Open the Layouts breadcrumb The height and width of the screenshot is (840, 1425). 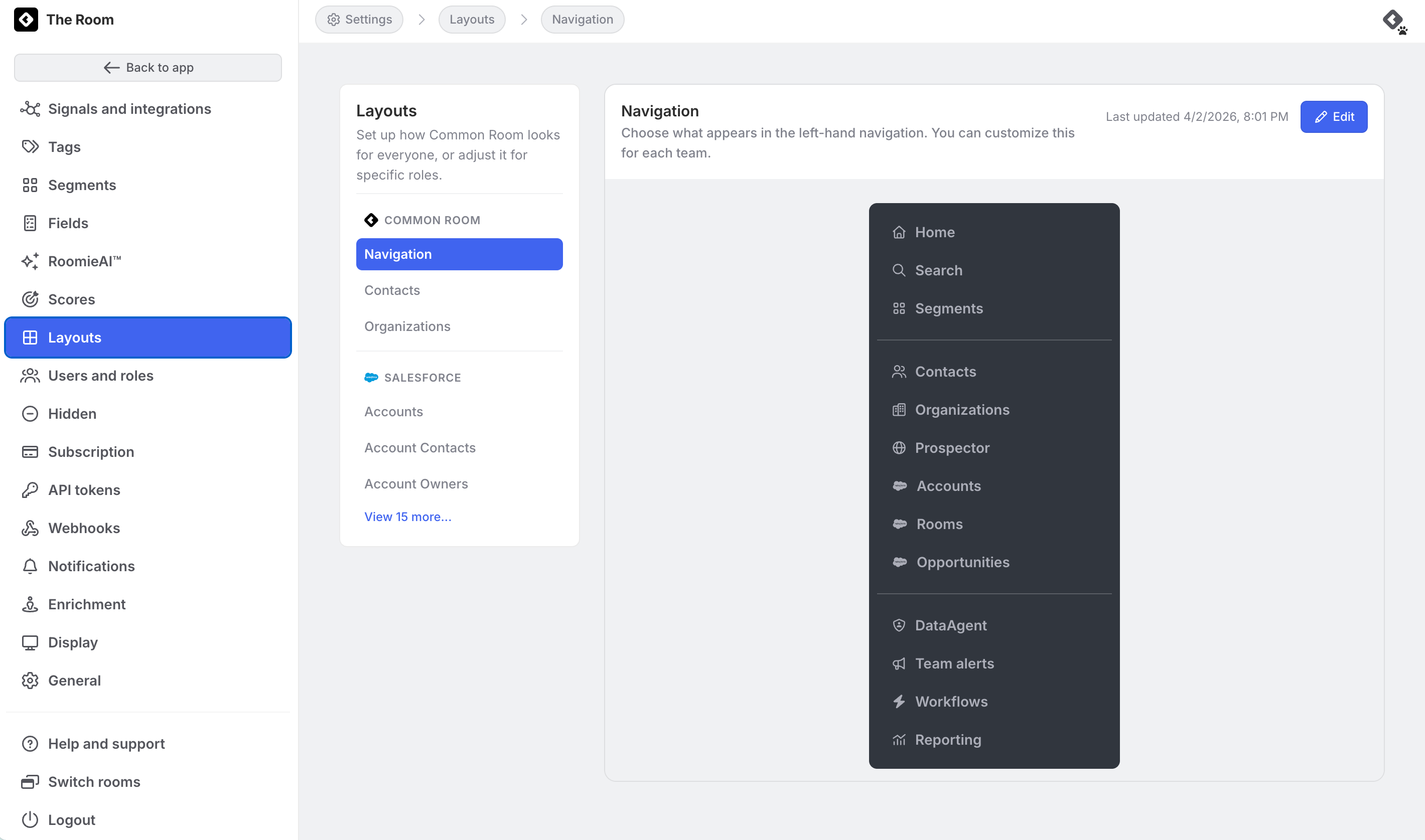point(472,20)
